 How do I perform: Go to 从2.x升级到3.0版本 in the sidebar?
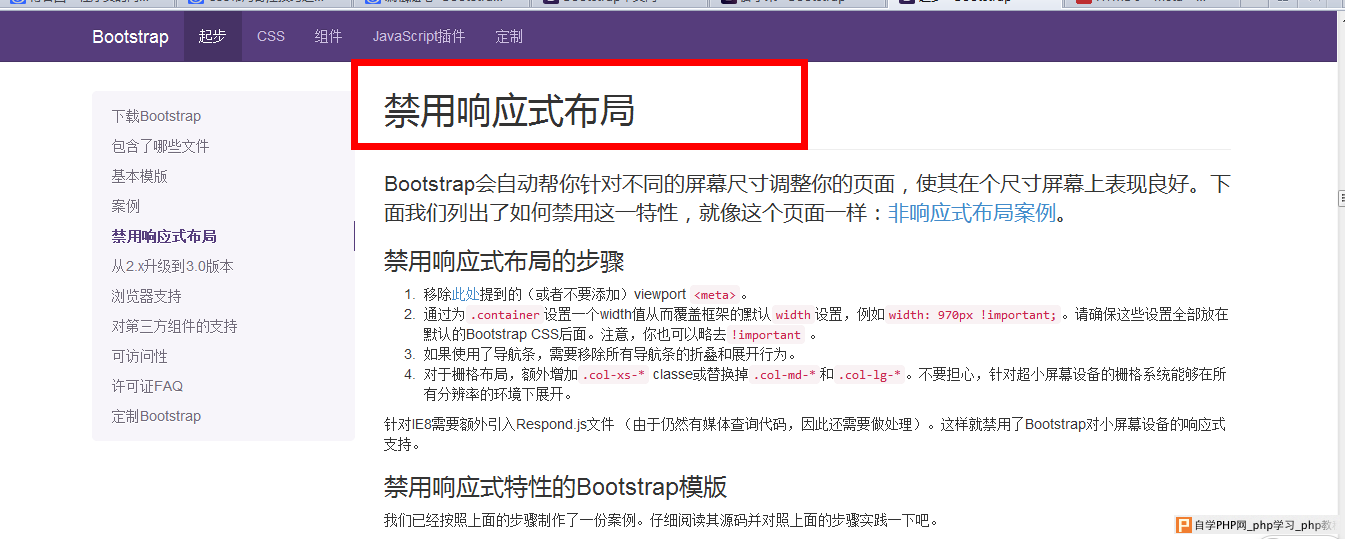[x=172, y=266]
